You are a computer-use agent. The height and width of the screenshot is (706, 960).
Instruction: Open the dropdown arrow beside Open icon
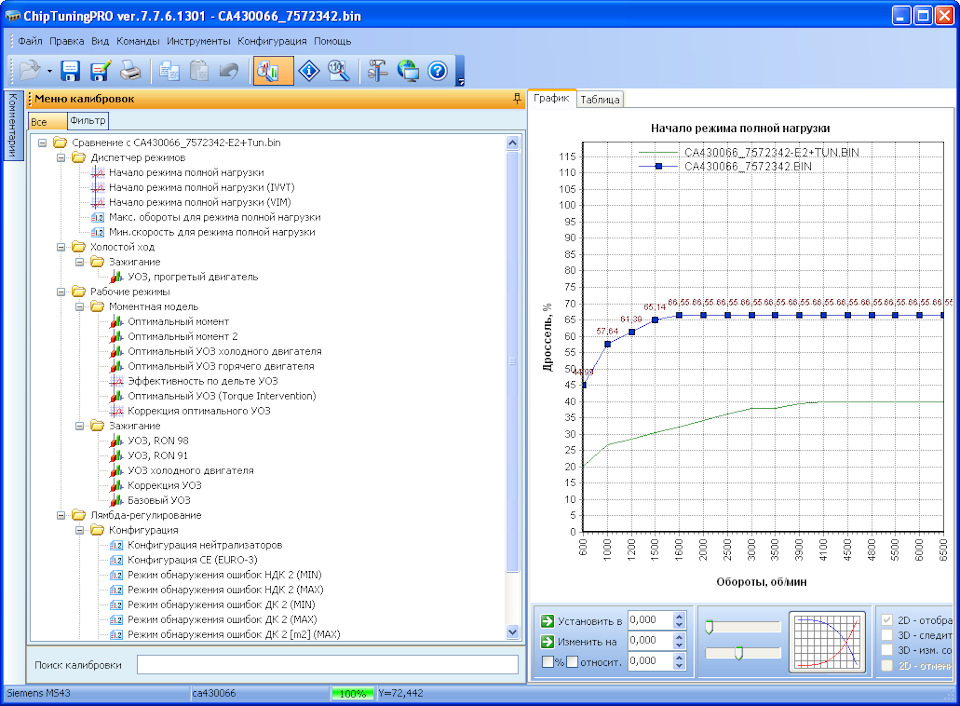pos(50,71)
